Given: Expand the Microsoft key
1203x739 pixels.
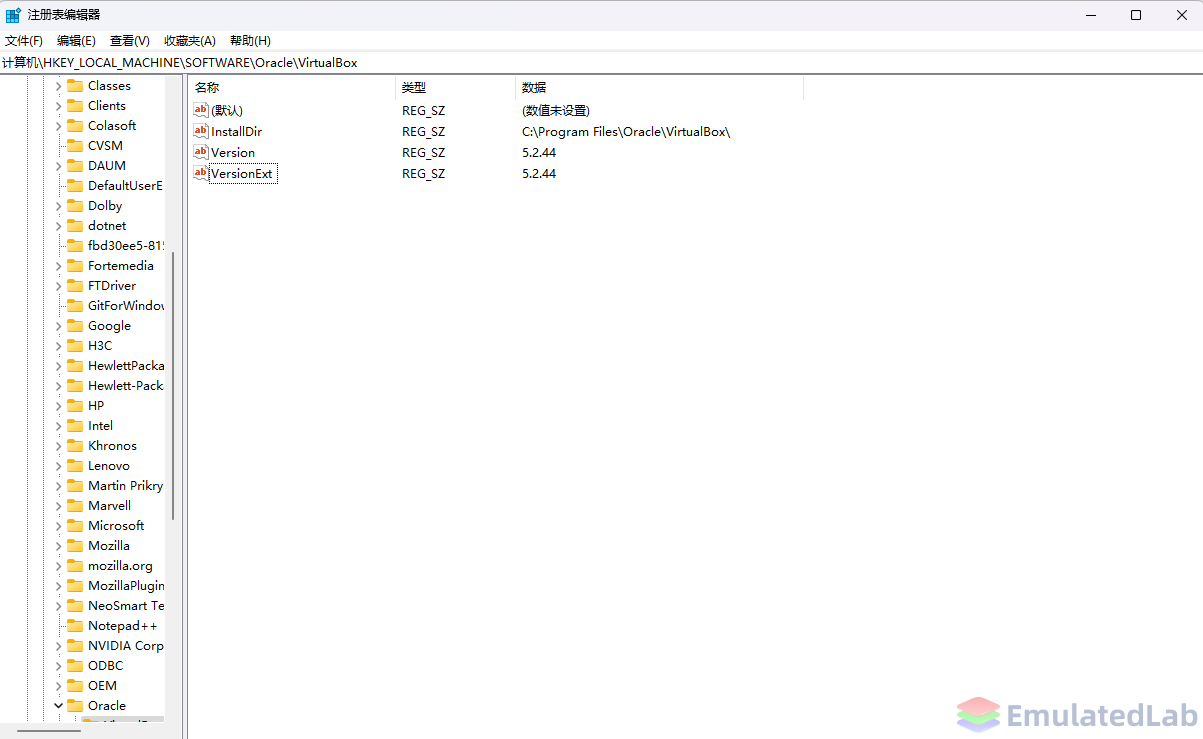Looking at the screenshot, I should click(x=58, y=526).
